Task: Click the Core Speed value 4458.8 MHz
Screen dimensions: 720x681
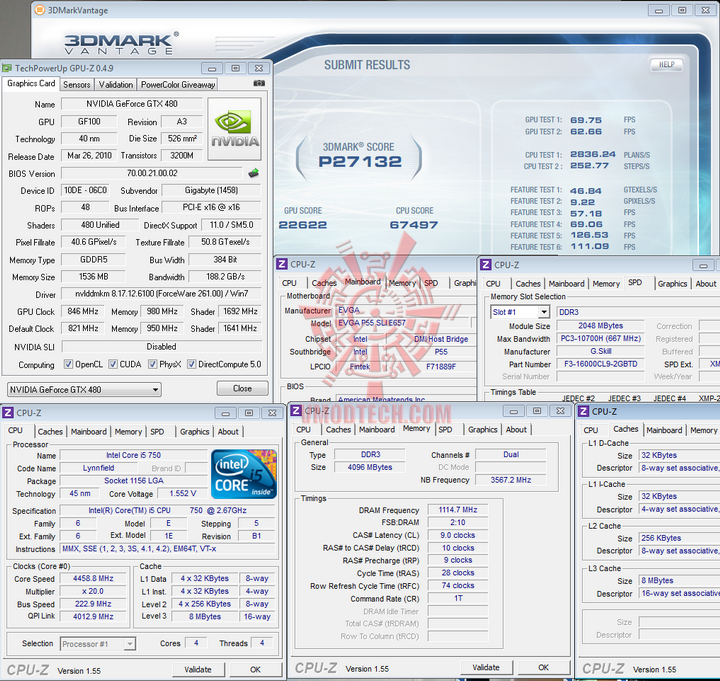Action: (93, 579)
